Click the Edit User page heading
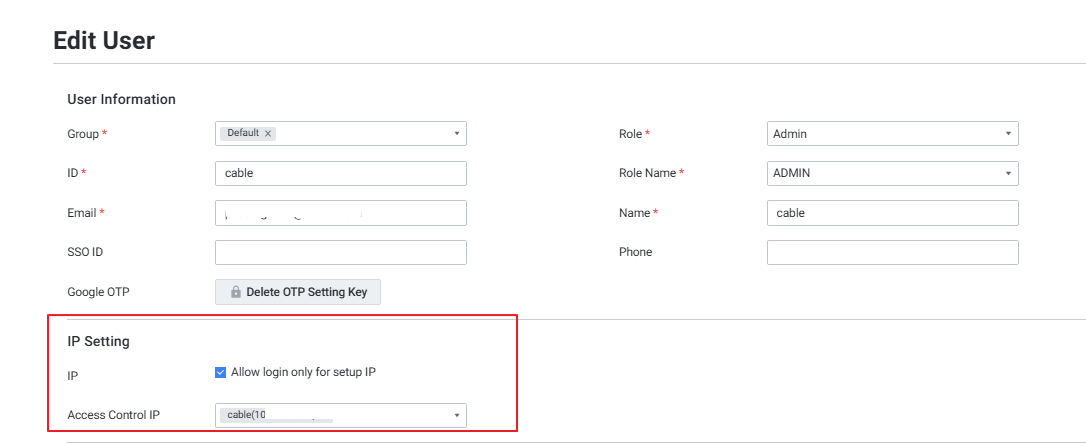This screenshot has width=1086, height=443. pos(104,41)
